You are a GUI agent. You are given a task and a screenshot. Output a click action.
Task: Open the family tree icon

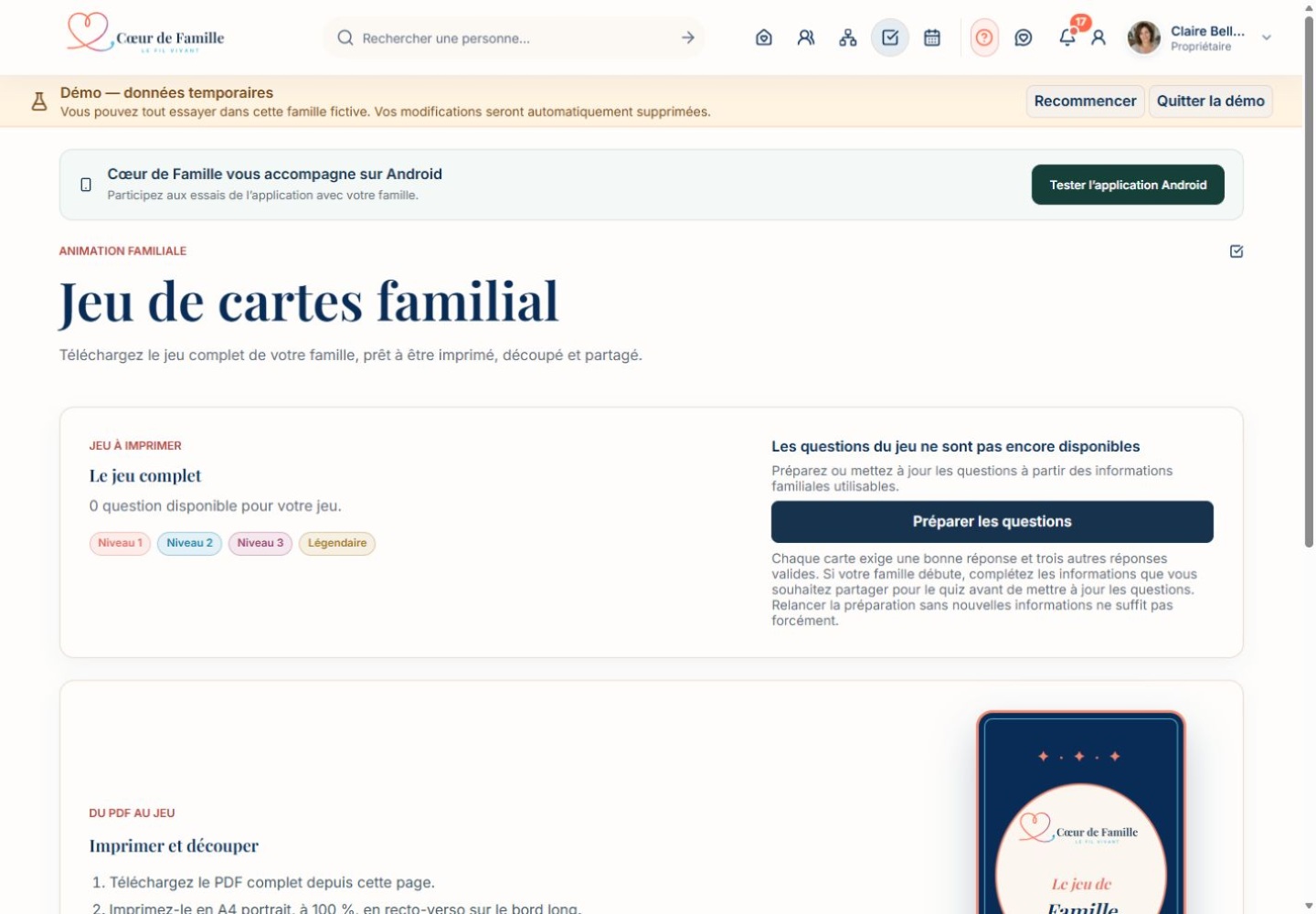pos(848,37)
